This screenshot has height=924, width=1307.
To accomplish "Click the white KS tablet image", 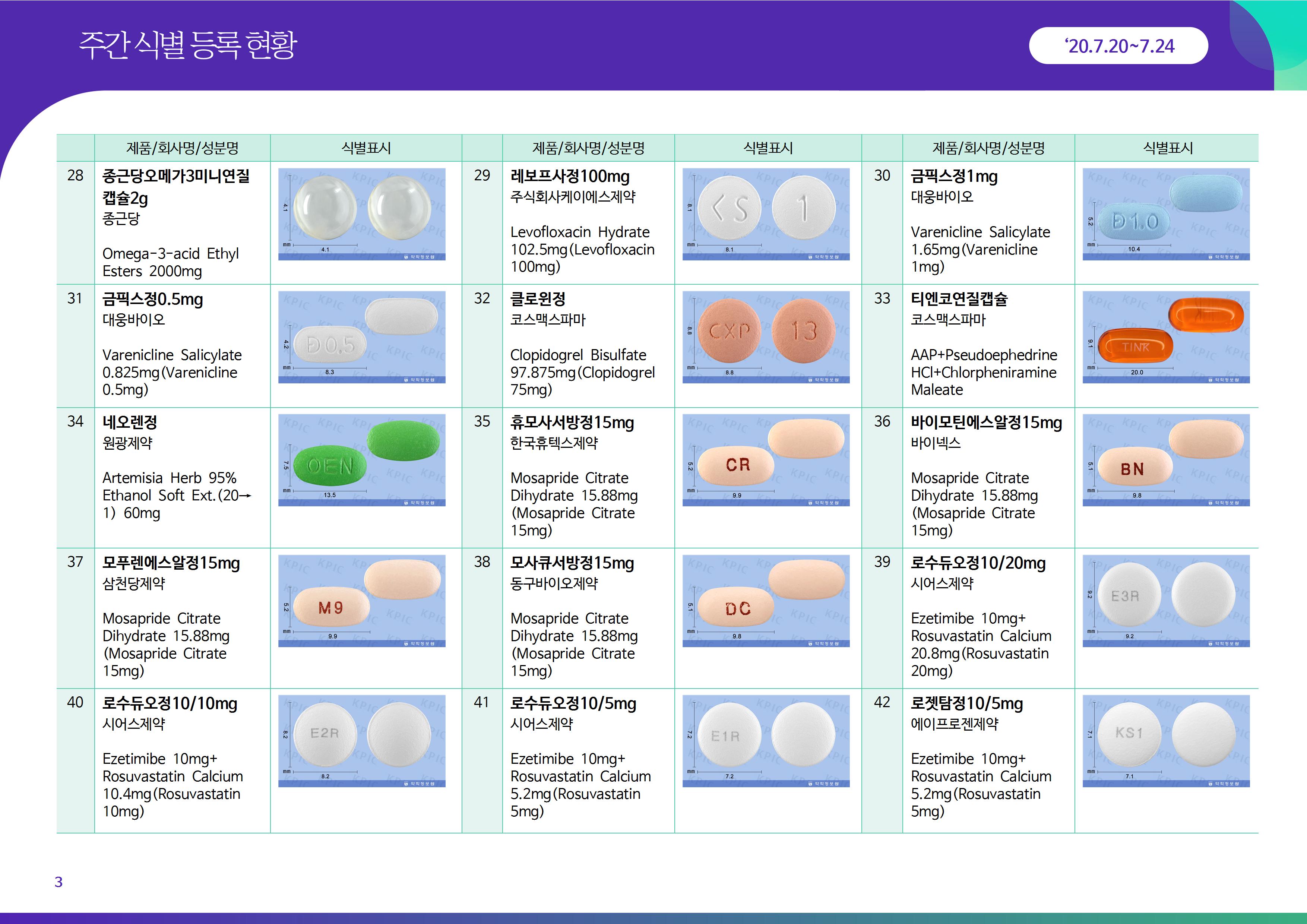I will [766, 214].
